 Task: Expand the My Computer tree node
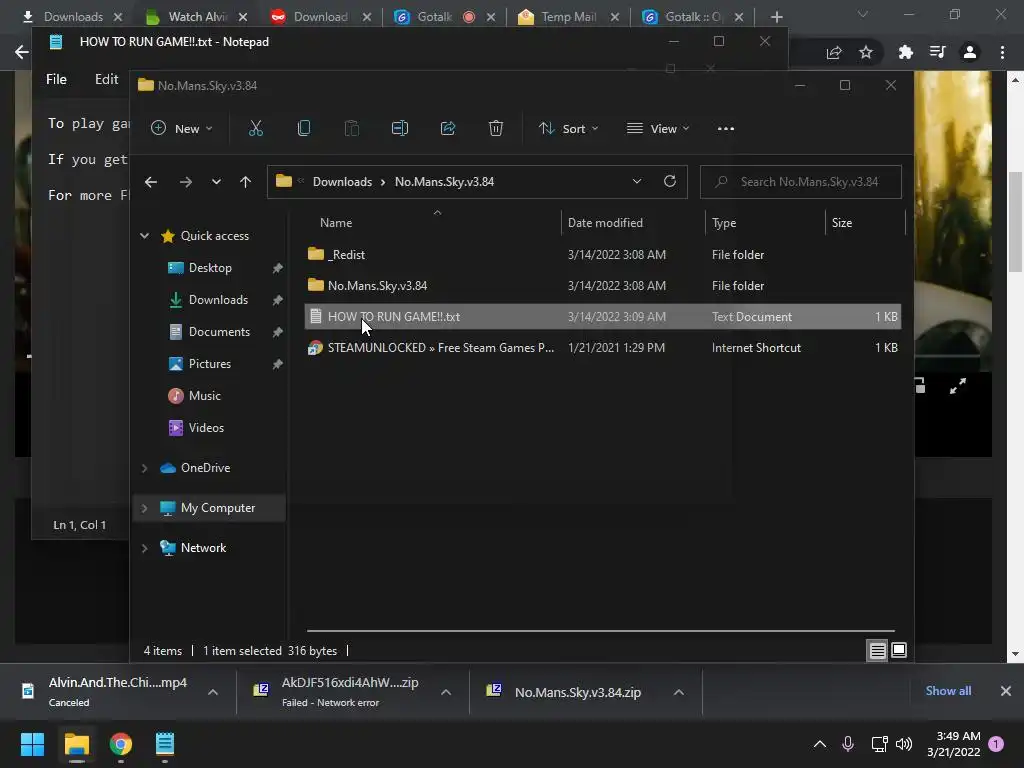[144, 508]
